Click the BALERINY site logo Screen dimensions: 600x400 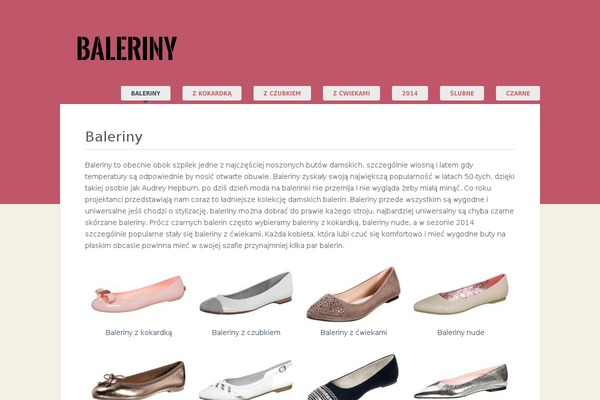click(x=127, y=49)
